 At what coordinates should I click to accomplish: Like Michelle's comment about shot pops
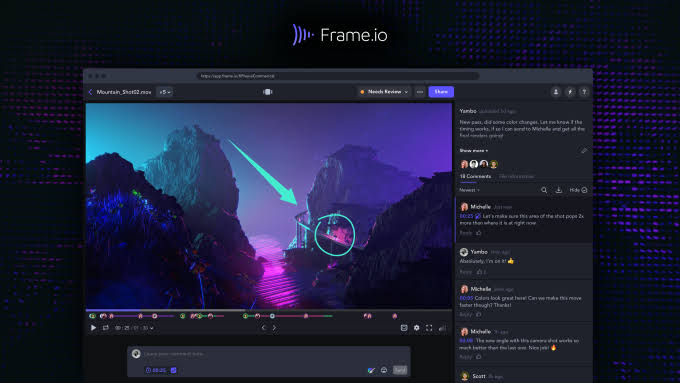point(479,233)
